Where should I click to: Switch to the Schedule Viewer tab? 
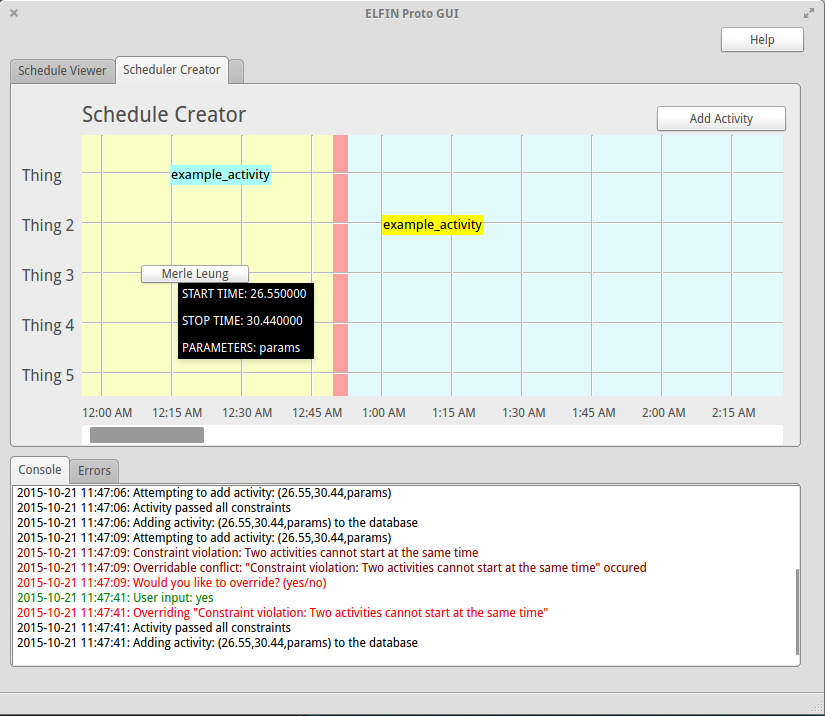(x=62, y=71)
